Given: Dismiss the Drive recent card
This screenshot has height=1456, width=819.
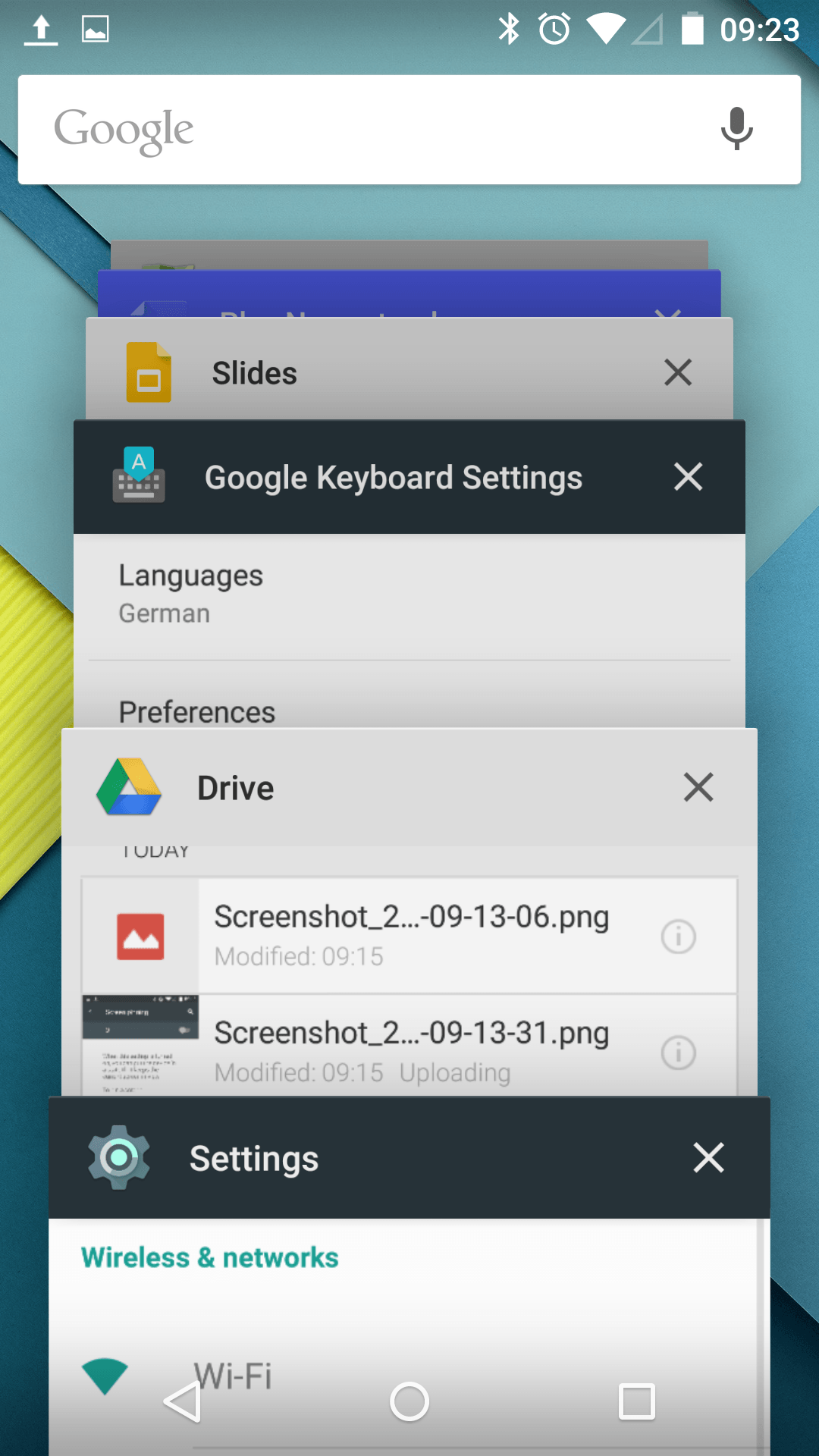Looking at the screenshot, I should [698, 787].
